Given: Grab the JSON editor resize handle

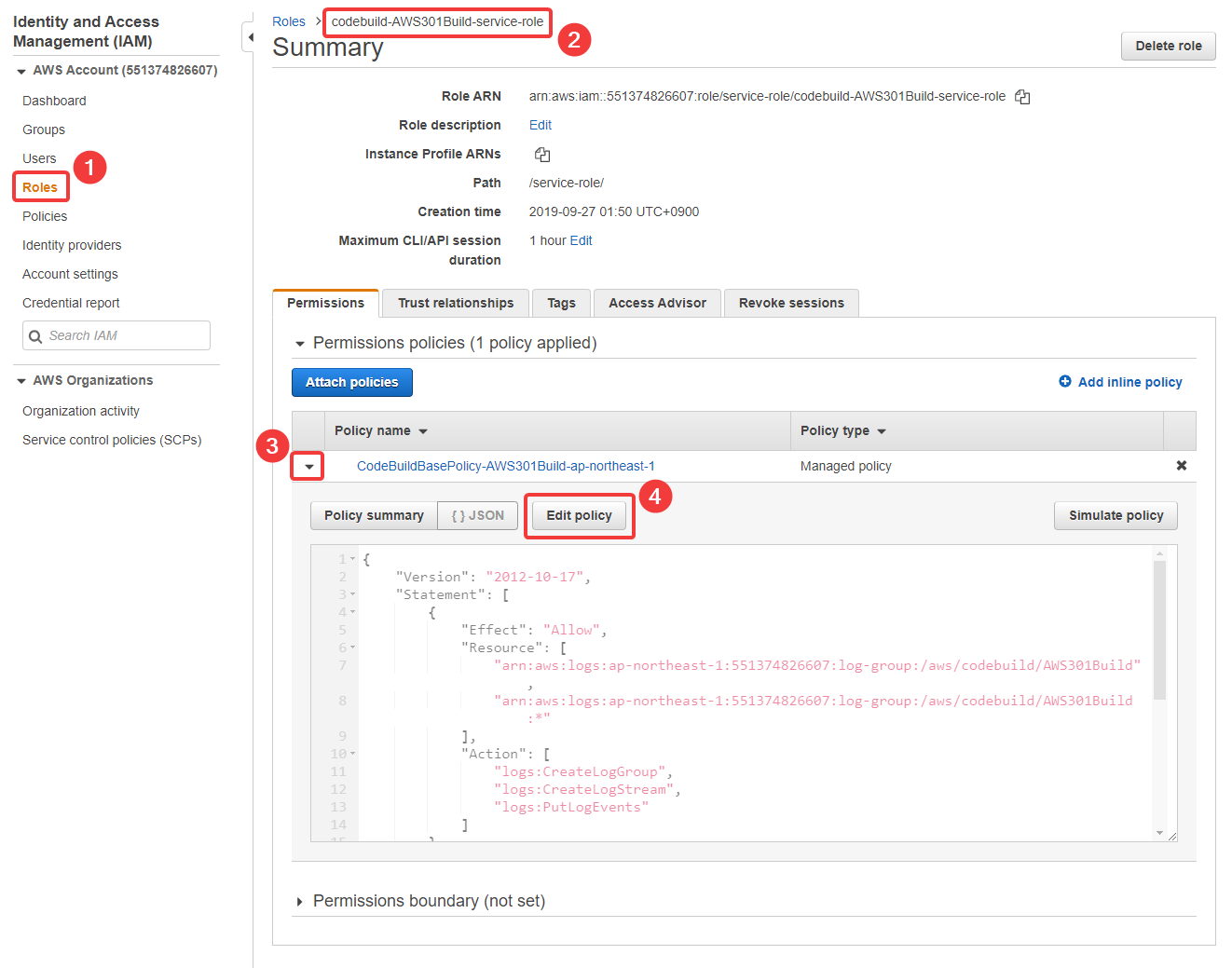Looking at the screenshot, I should pyautogui.click(x=1172, y=837).
